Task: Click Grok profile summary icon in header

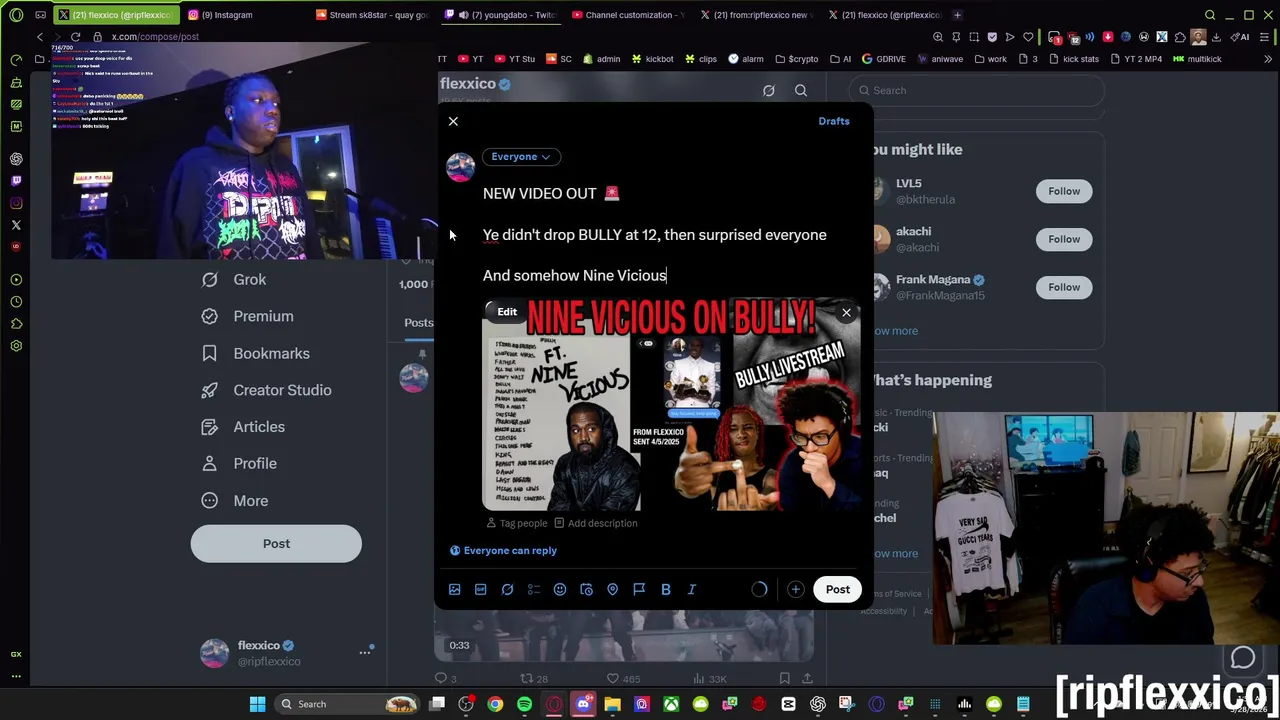Action: [x=769, y=91]
